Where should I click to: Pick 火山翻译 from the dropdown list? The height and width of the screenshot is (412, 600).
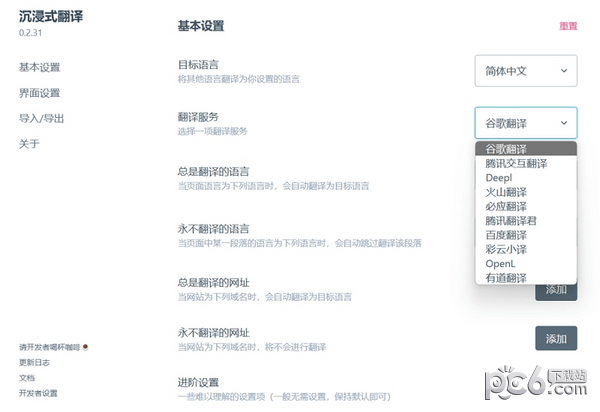(x=526, y=192)
